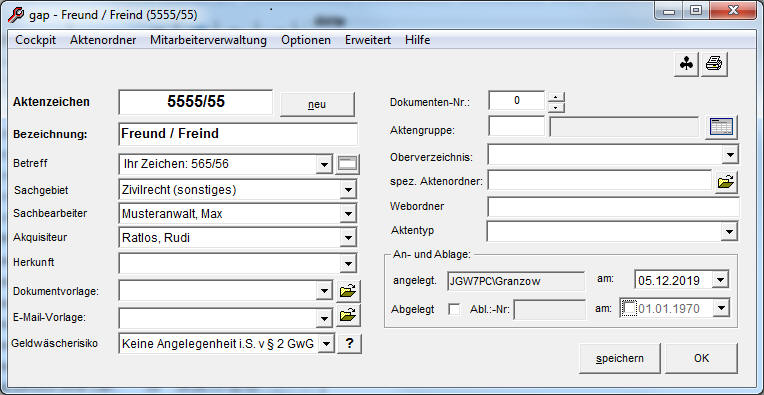Click the Zivilrecht (sonstiges) value
The image size is (764, 395).
click(179, 189)
